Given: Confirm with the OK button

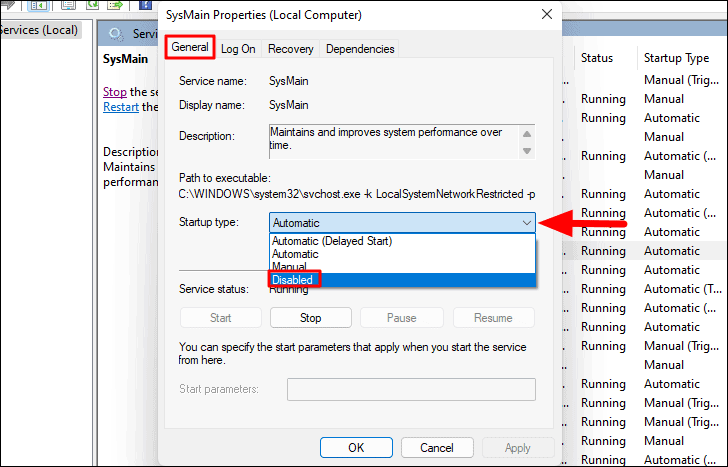Looking at the screenshot, I should (x=356, y=448).
